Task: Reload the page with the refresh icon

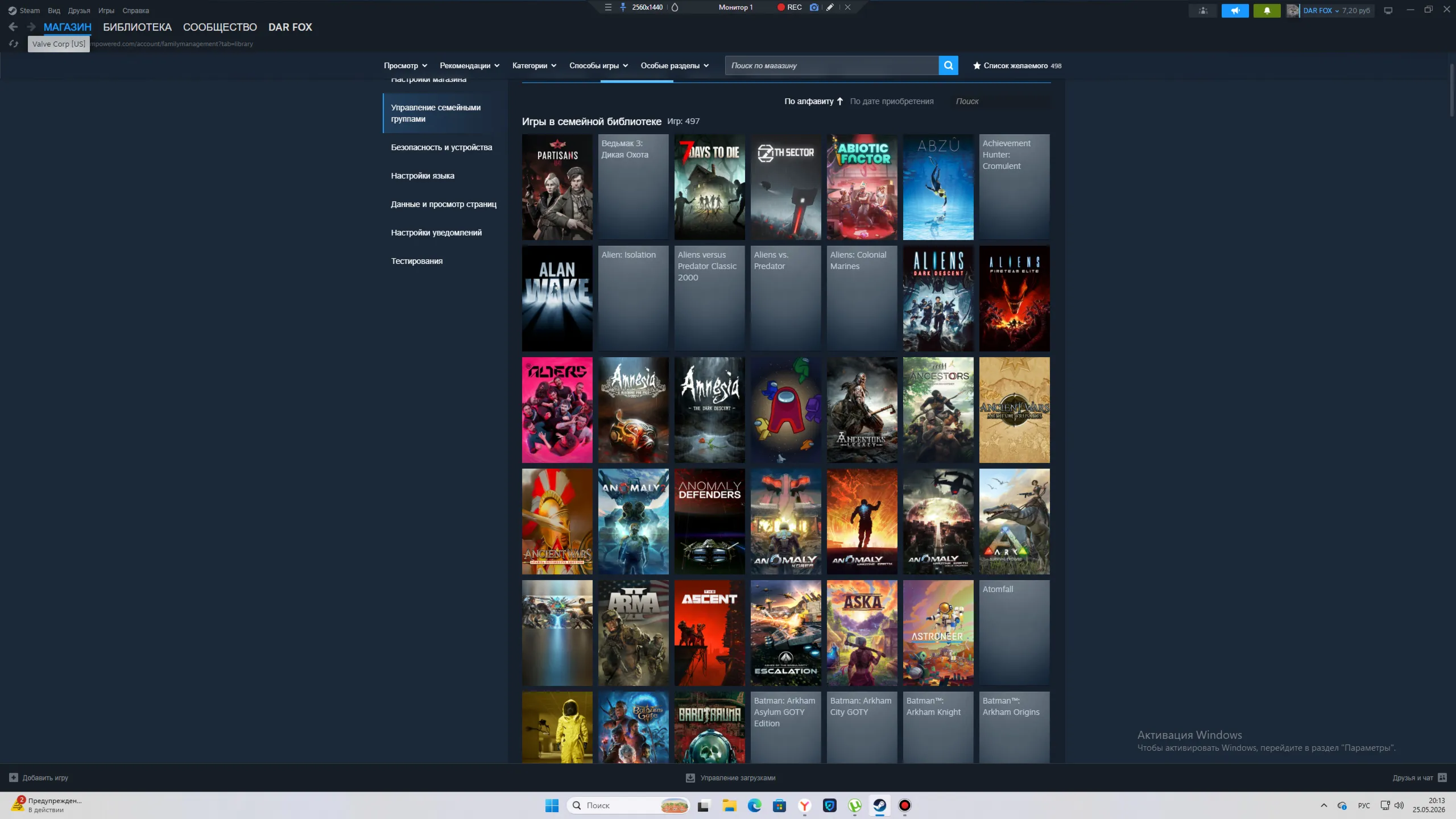Action: tap(14, 44)
